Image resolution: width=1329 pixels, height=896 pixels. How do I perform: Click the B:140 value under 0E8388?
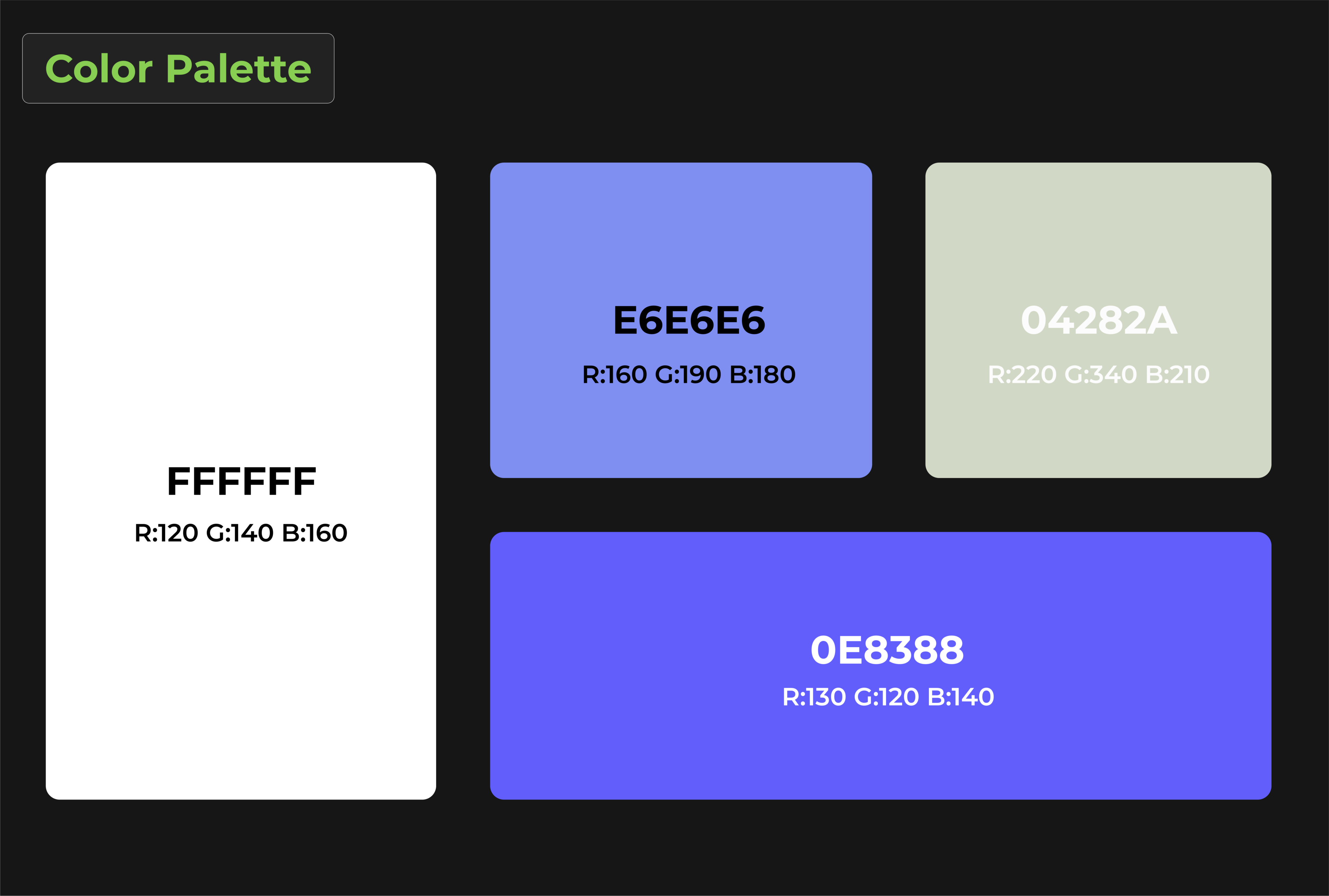pos(961,697)
